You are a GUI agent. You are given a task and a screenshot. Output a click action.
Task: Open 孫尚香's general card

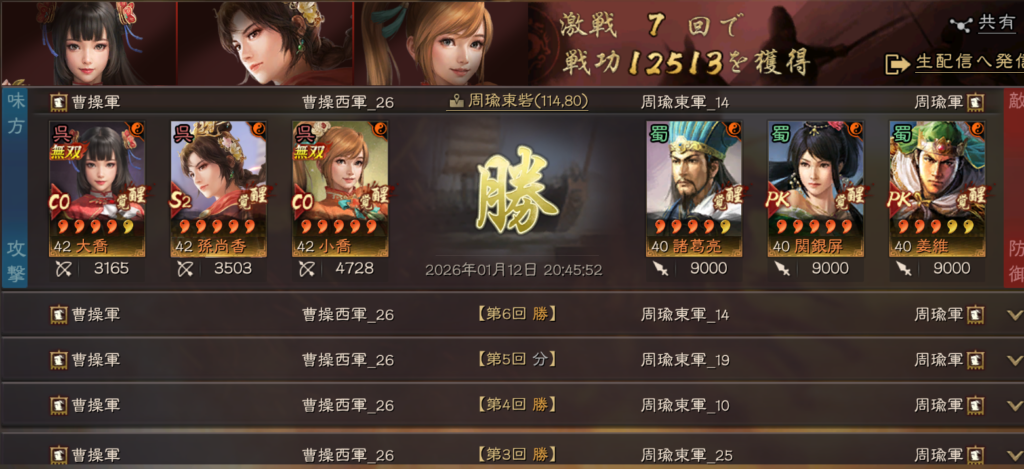coord(218,189)
